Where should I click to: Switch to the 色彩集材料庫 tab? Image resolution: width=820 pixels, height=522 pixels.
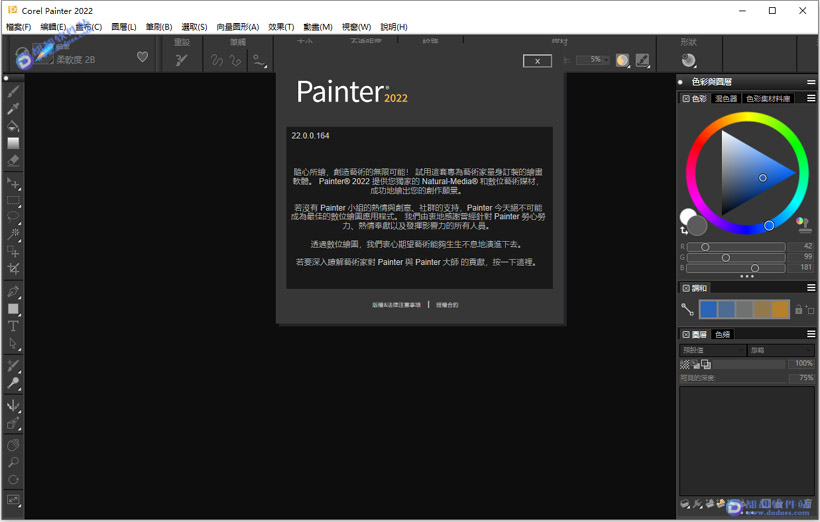tap(768, 98)
